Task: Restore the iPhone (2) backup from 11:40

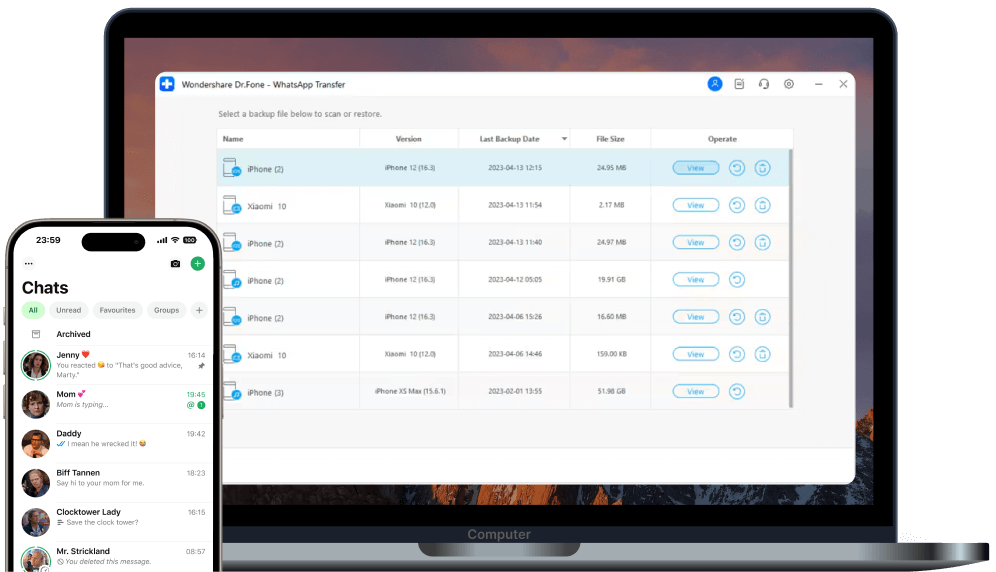Action: tap(737, 242)
